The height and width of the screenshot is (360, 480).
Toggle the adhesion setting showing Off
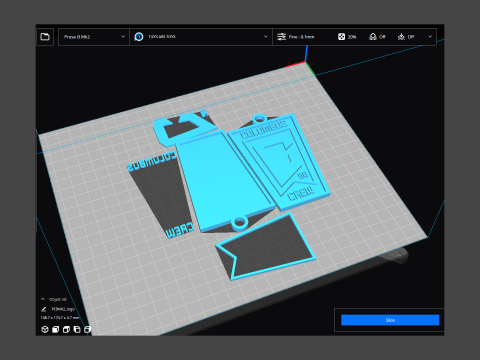406,37
